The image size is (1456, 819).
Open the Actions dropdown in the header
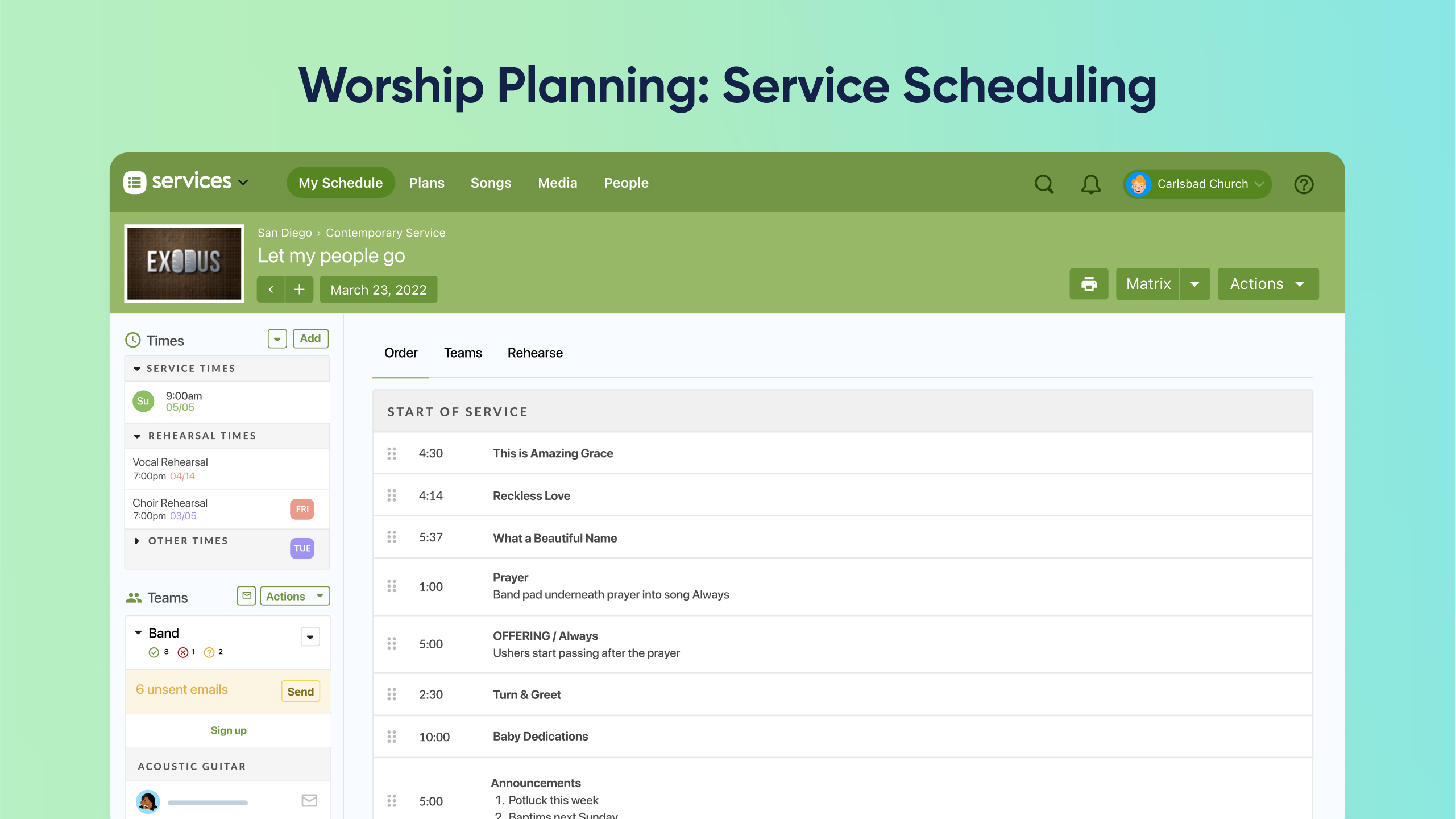(x=1267, y=284)
